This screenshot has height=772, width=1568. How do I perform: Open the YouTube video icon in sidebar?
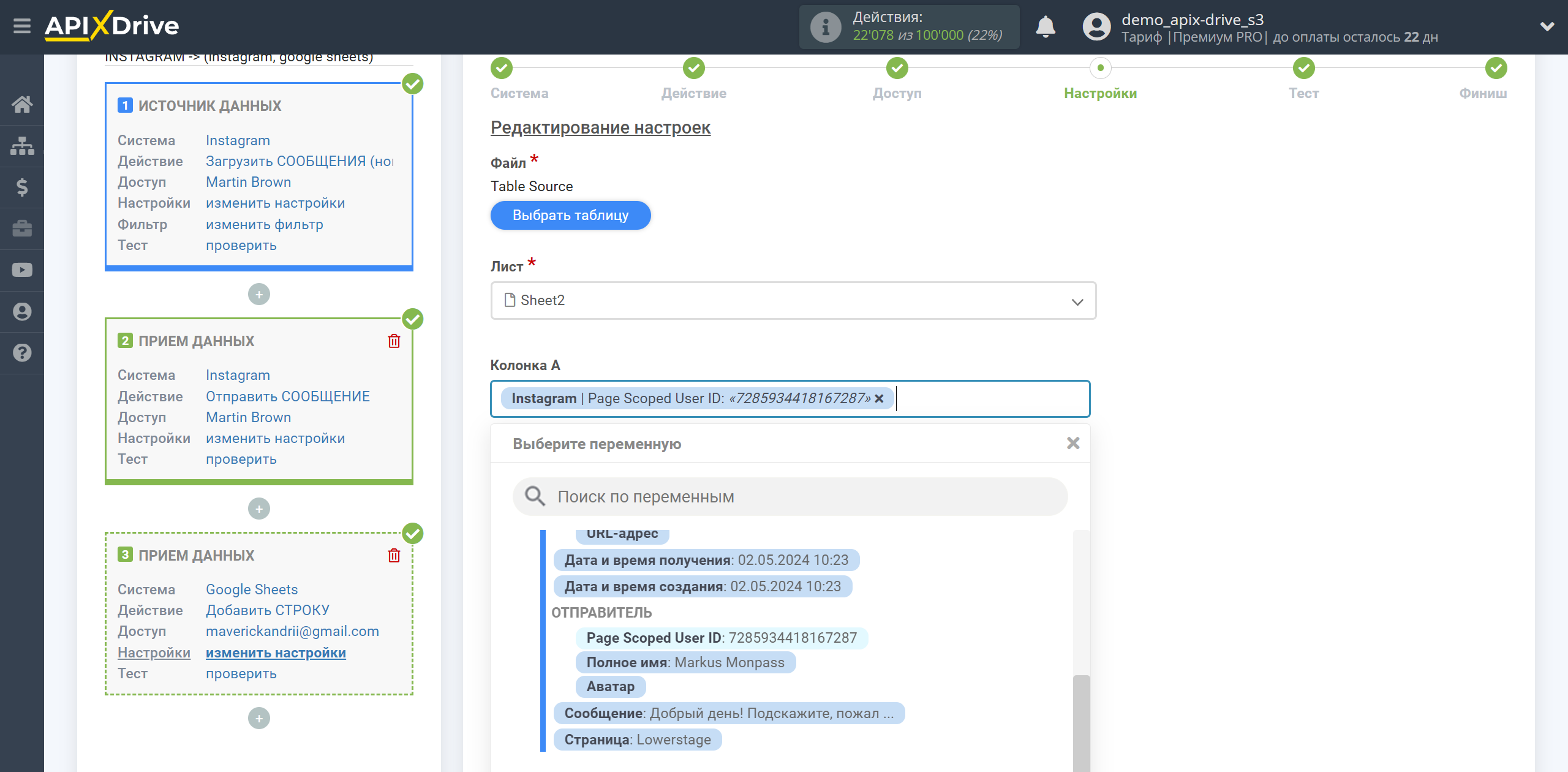[x=22, y=270]
